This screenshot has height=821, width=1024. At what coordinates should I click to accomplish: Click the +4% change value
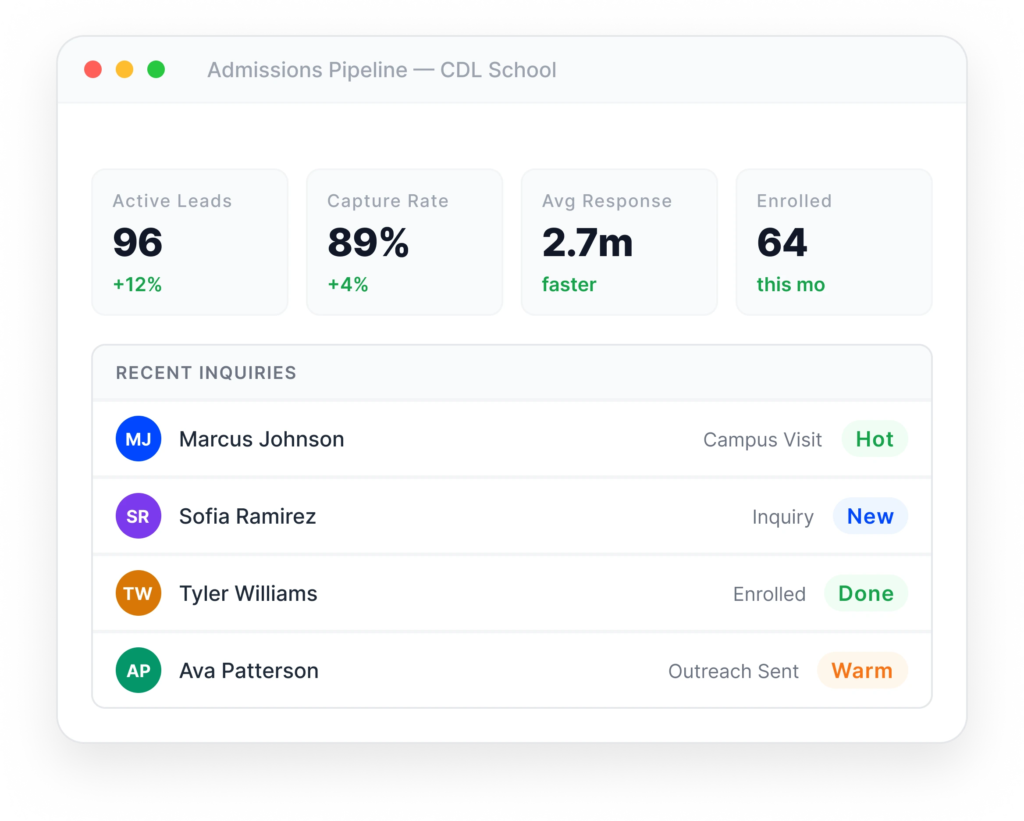tap(347, 284)
